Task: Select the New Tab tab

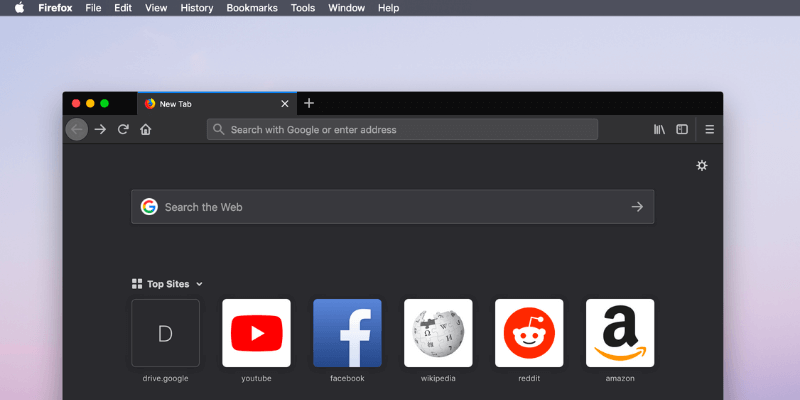Action: (x=217, y=104)
